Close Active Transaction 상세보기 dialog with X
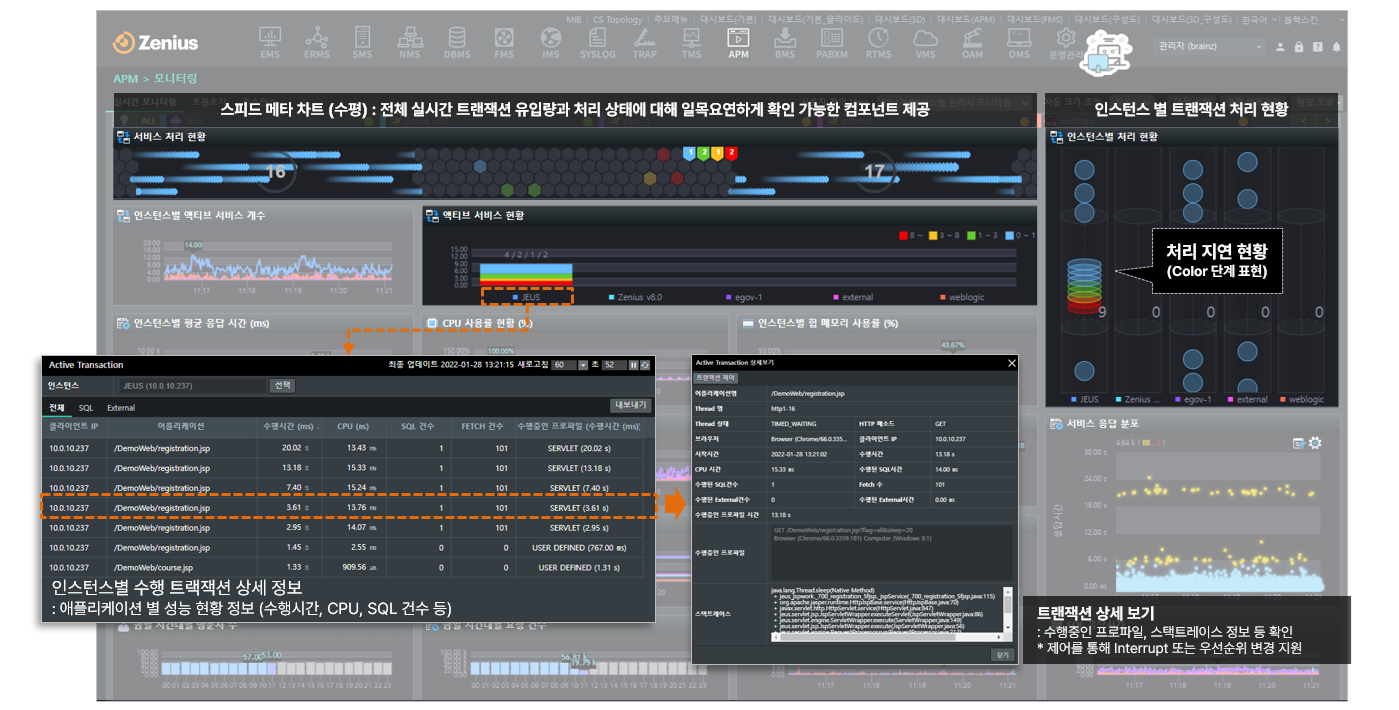Screen dimensions: 1399x710 click(1011, 363)
